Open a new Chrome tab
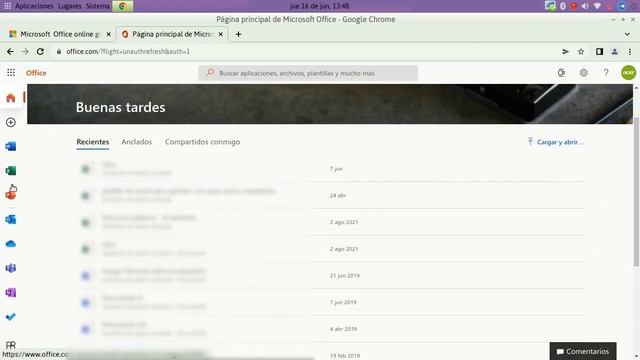The image size is (640, 360). 238,34
